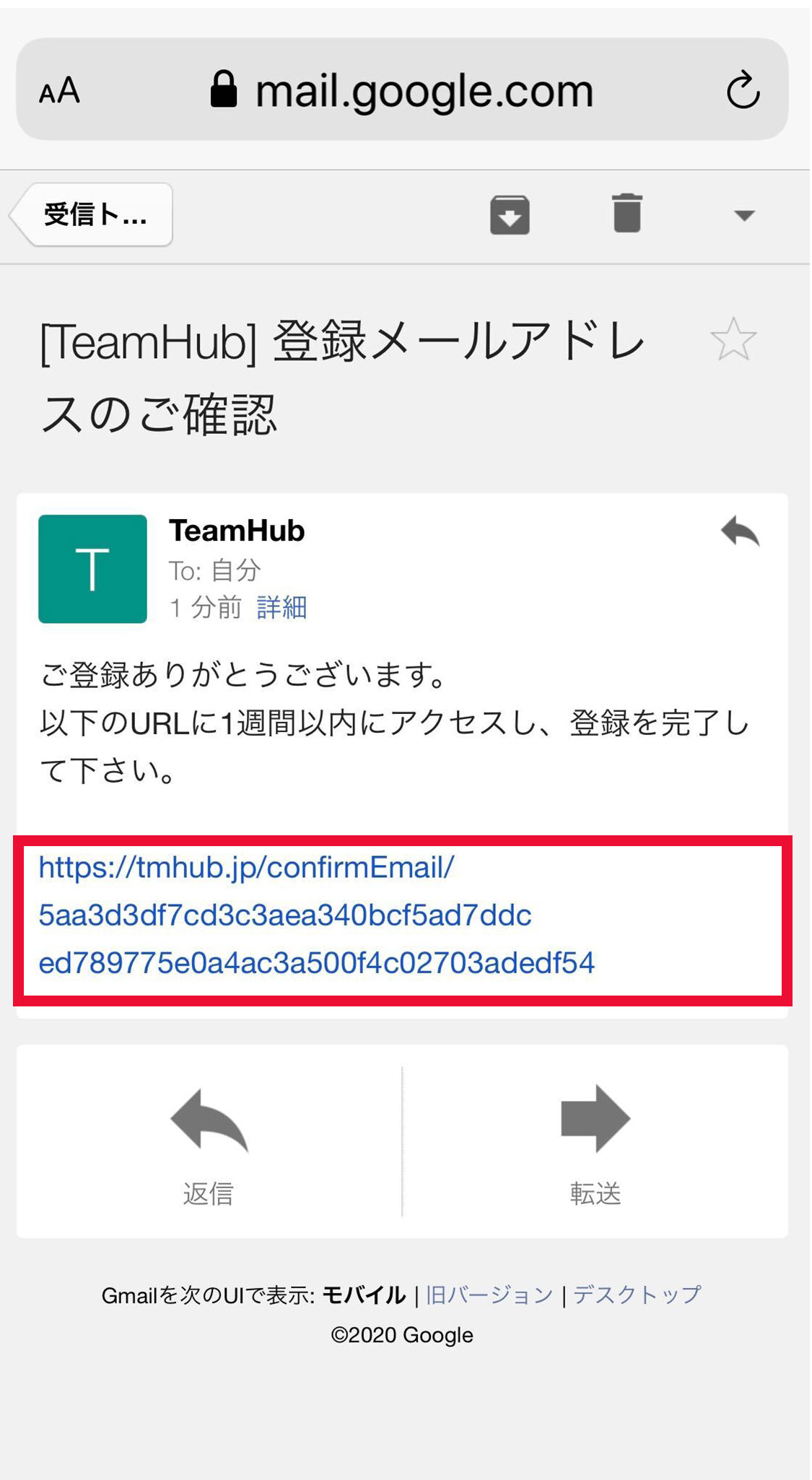Switch to デスクトップ Gmail view
The image size is (812, 1480).
[x=637, y=1295]
